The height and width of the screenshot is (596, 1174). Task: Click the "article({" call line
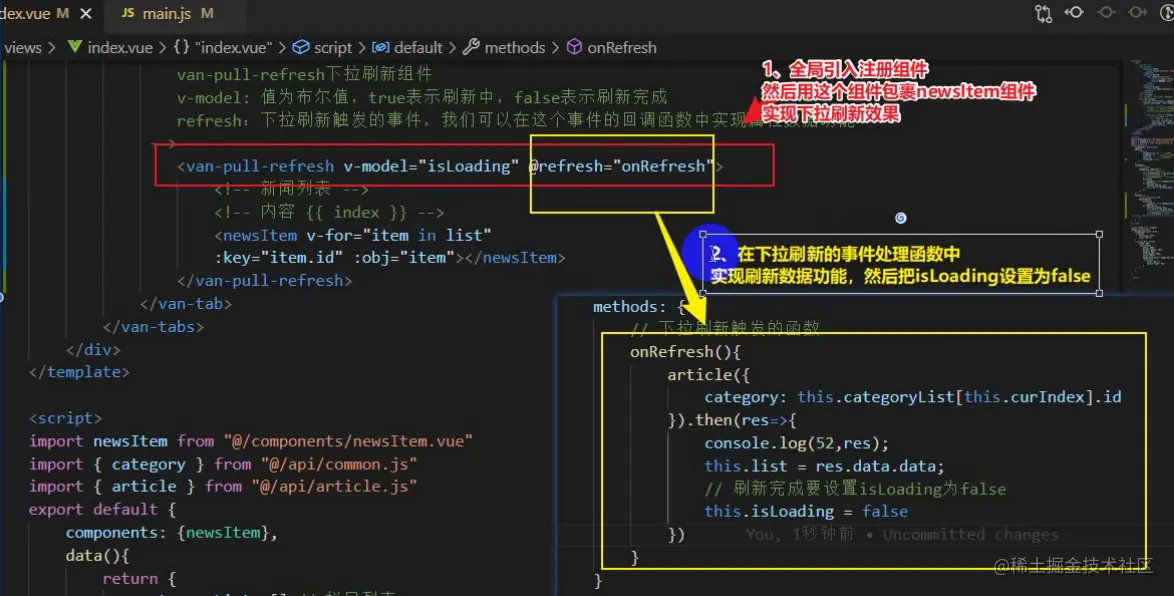click(x=708, y=374)
